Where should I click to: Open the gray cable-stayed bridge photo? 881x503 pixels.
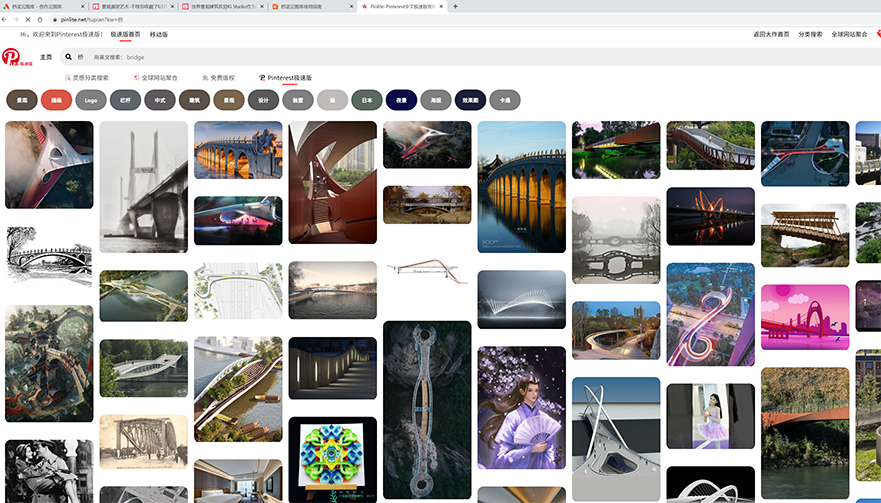(x=144, y=187)
